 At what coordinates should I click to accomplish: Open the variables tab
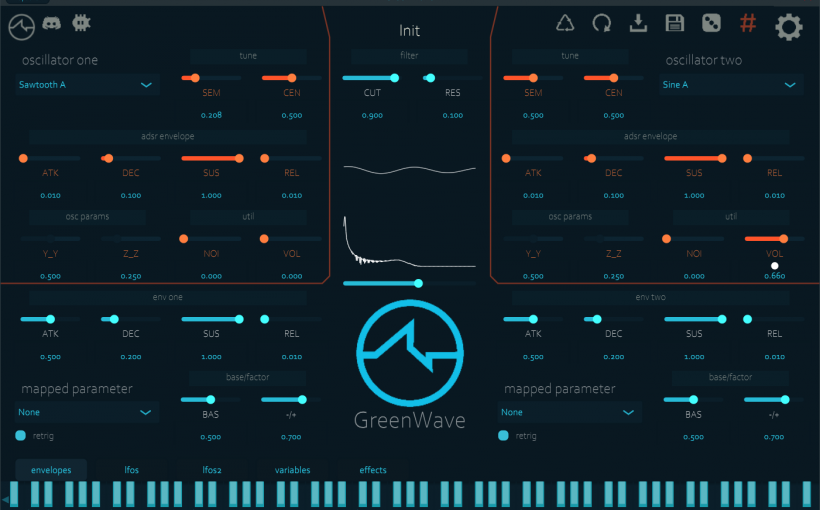293,470
